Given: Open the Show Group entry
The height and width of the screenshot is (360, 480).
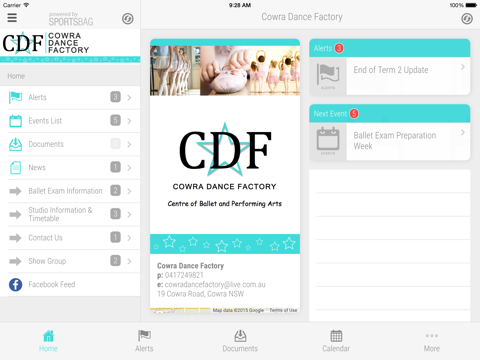Looking at the screenshot, I should pos(70,261).
